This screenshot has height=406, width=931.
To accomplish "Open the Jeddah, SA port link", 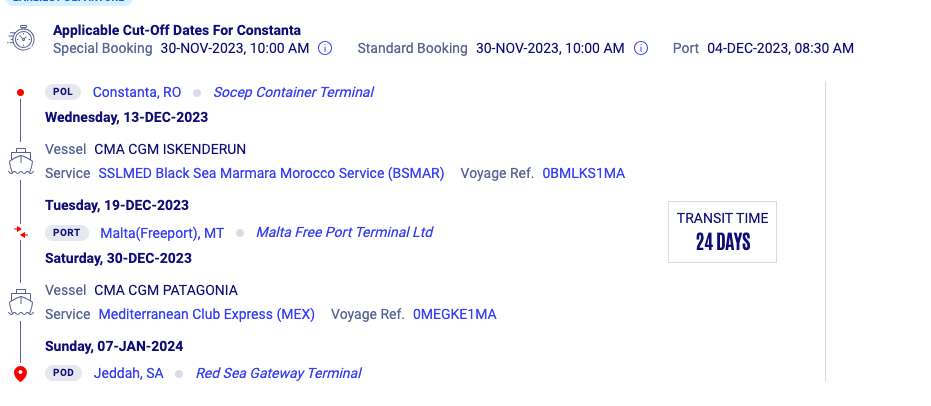I will tap(128, 373).
